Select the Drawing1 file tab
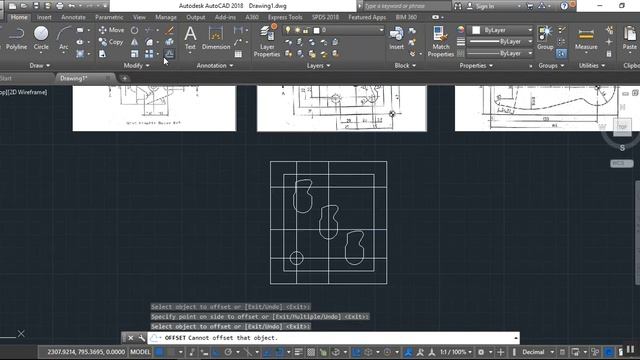The height and width of the screenshot is (360, 640). (74, 78)
